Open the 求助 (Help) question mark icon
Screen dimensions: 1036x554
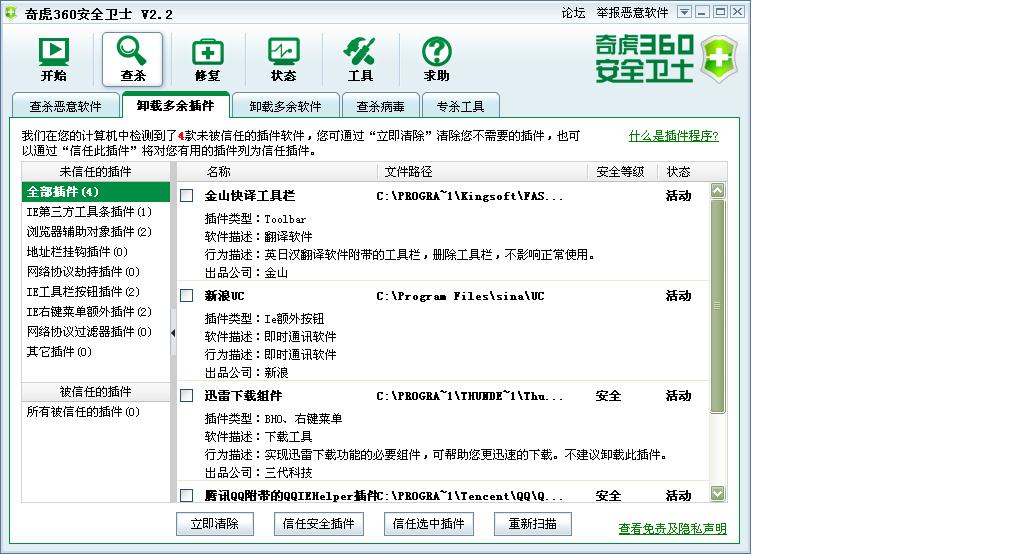point(437,59)
